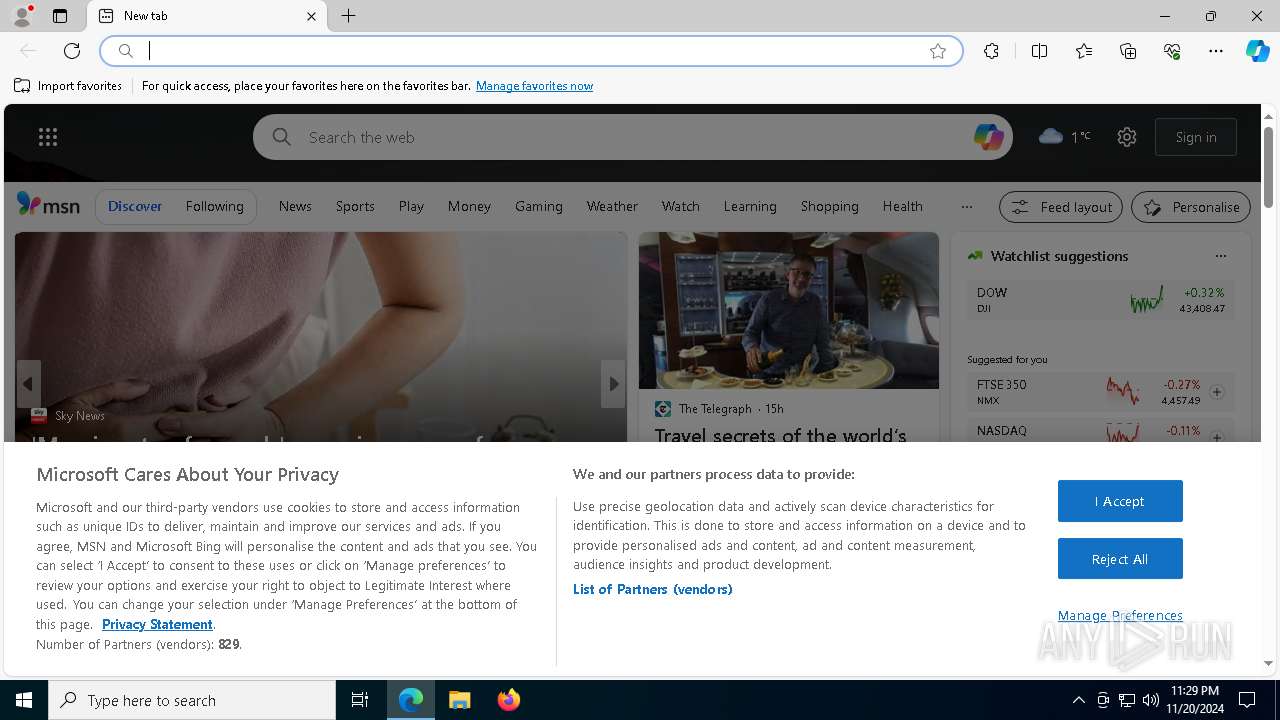Open Task View on taskbar
Viewport: 1280px width, 720px height.
(360, 700)
